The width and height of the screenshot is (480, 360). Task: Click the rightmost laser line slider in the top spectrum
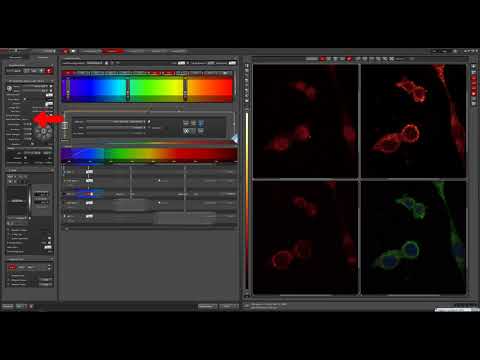[x=185, y=89]
